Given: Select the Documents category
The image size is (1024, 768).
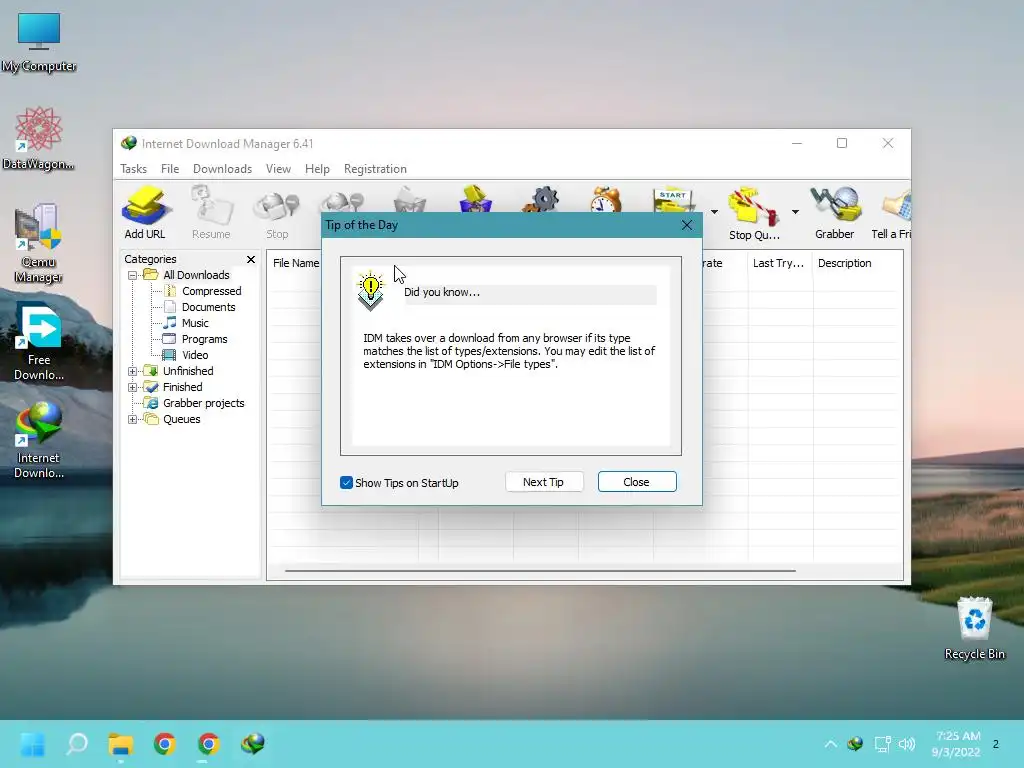Looking at the screenshot, I should (x=208, y=307).
